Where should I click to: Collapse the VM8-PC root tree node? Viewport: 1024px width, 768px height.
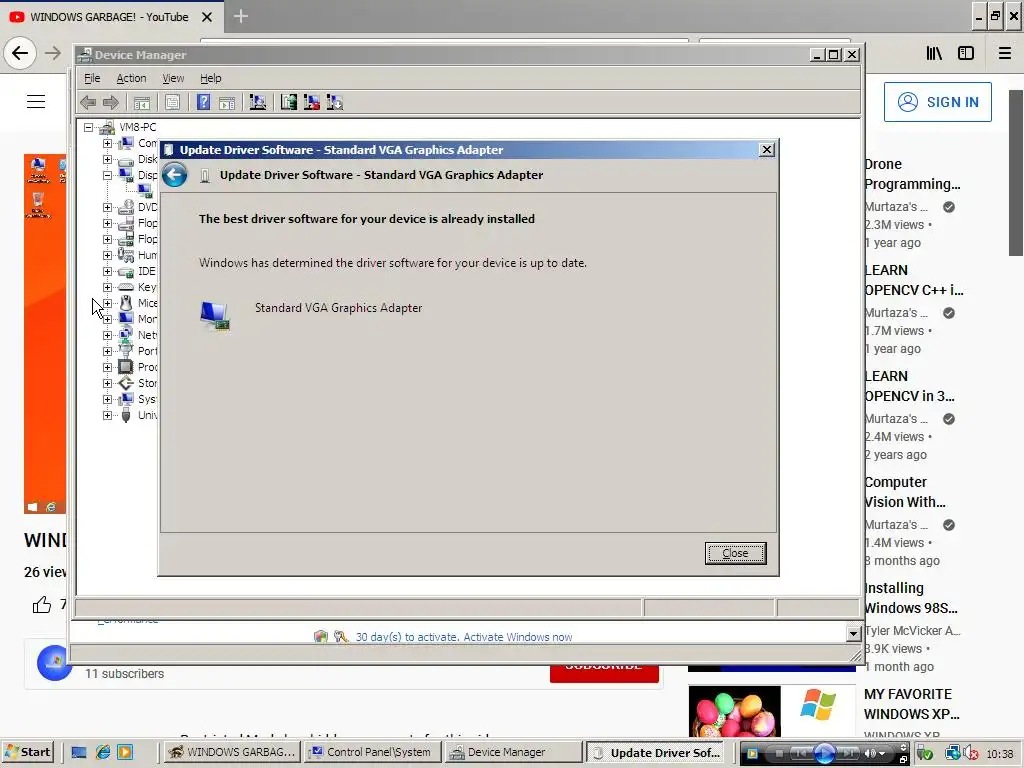pos(89,127)
